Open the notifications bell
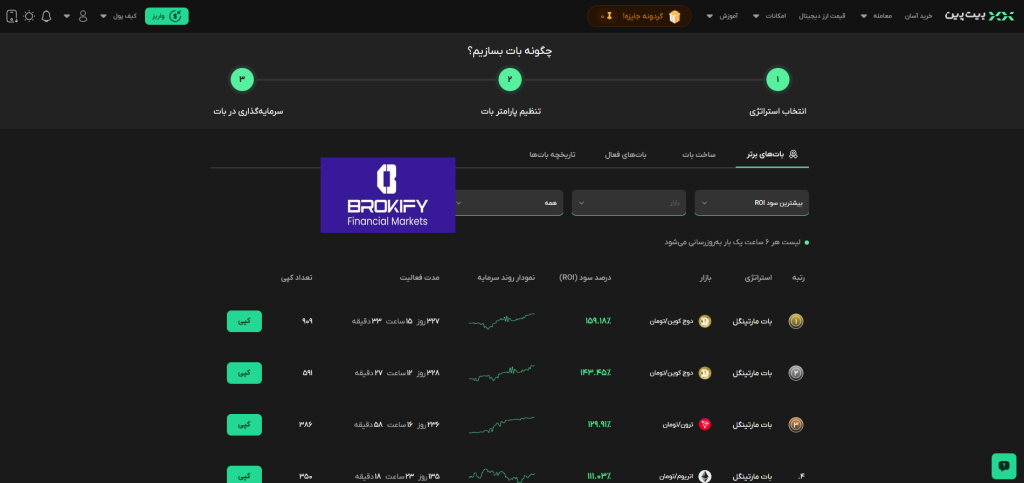 pyautogui.click(x=46, y=16)
